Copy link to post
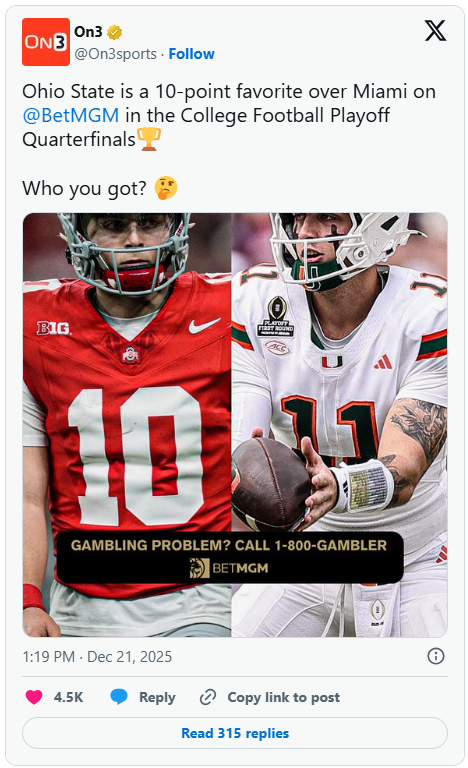 click(283, 697)
